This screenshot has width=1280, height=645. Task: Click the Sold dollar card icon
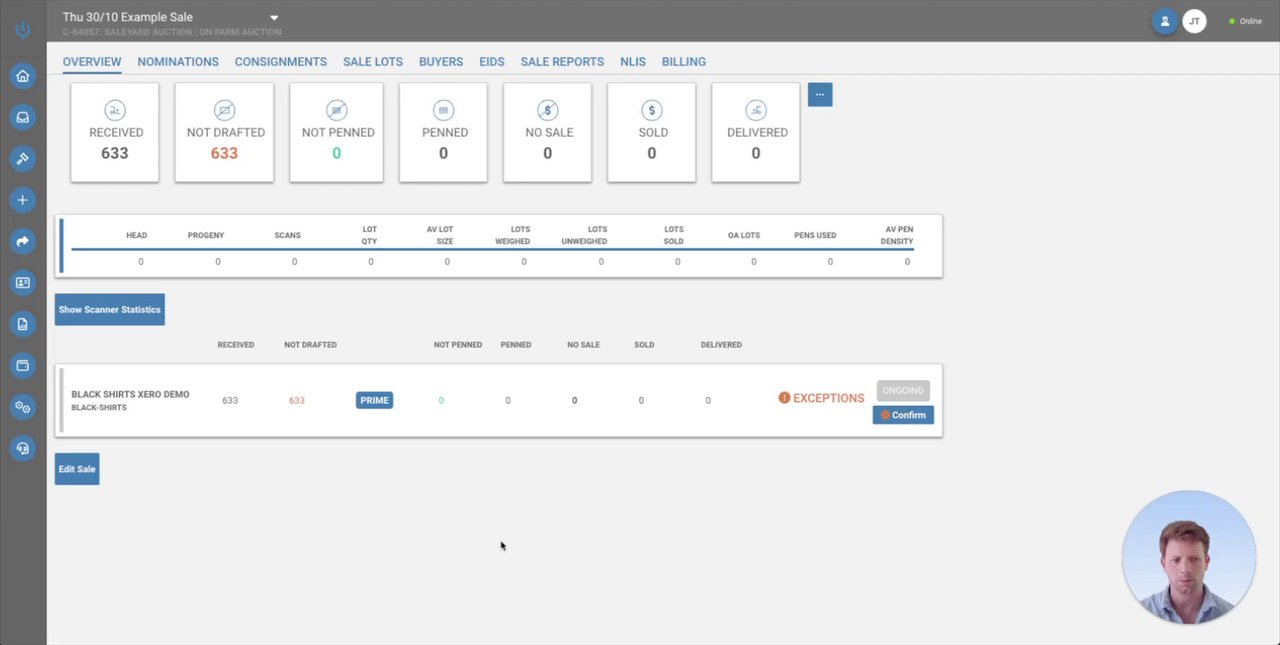(x=652, y=110)
